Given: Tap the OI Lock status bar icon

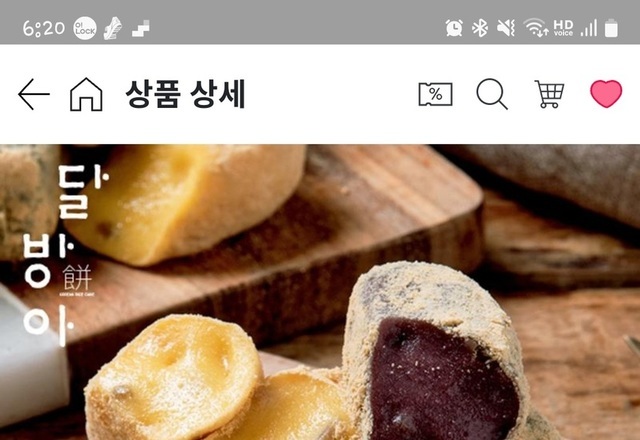Looking at the screenshot, I should pos(85,29).
